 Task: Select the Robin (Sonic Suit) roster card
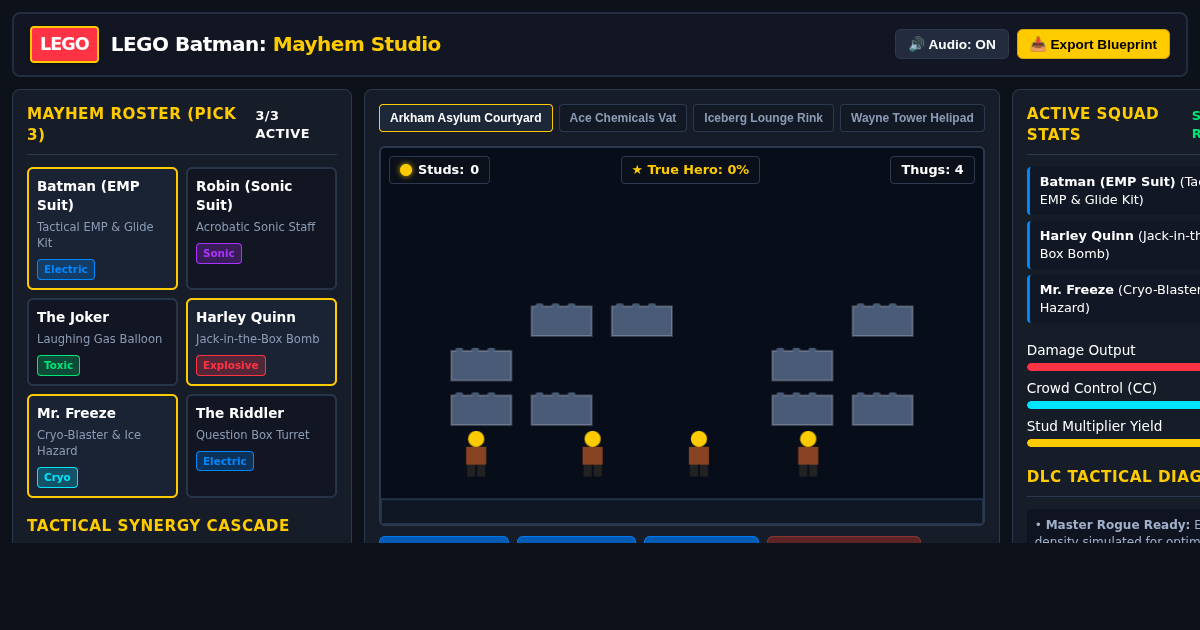coord(261,229)
